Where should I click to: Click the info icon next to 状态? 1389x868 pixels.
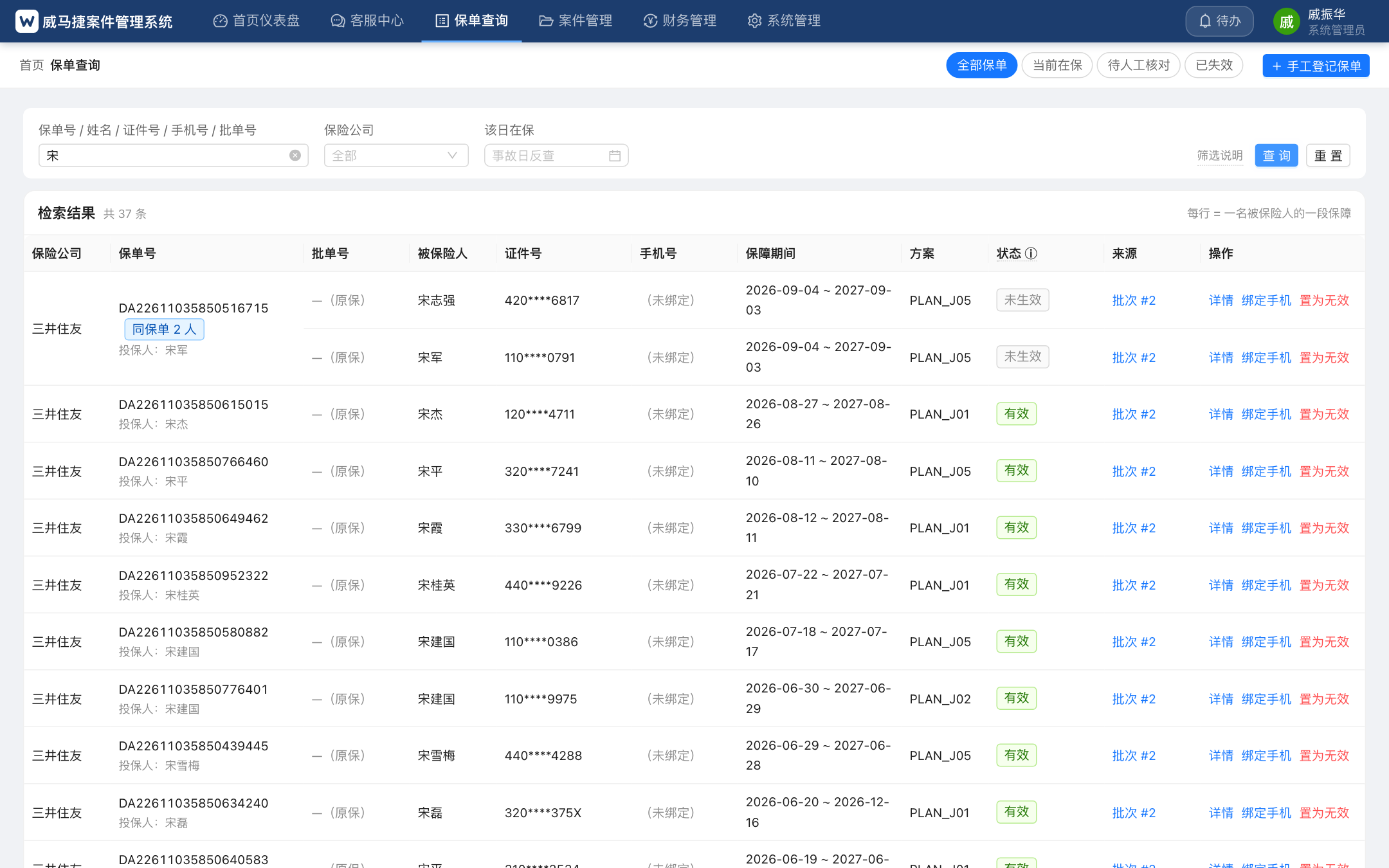pyautogui.click(x=1031, y=253)
